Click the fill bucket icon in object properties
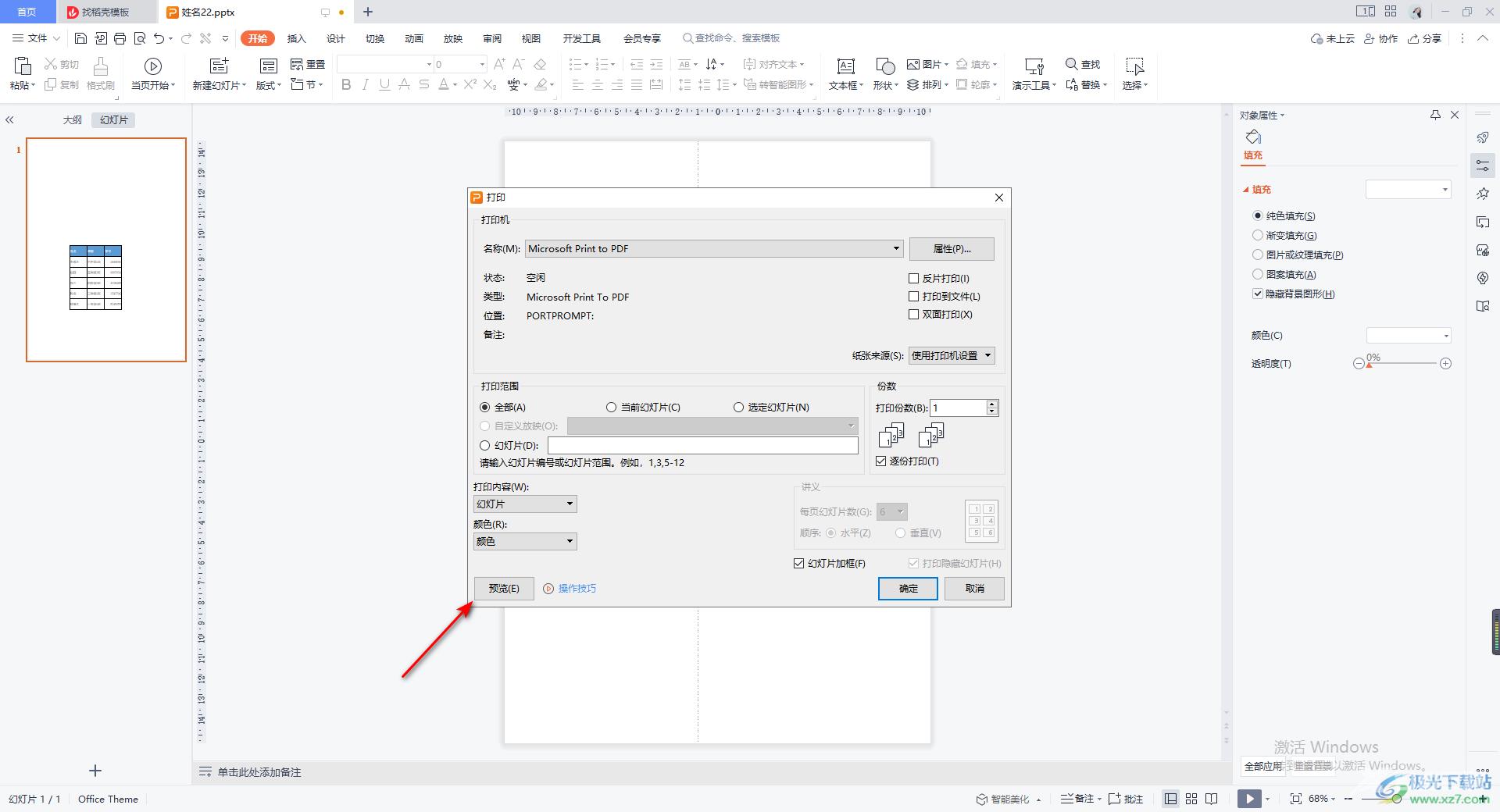 pos(1253,137)
